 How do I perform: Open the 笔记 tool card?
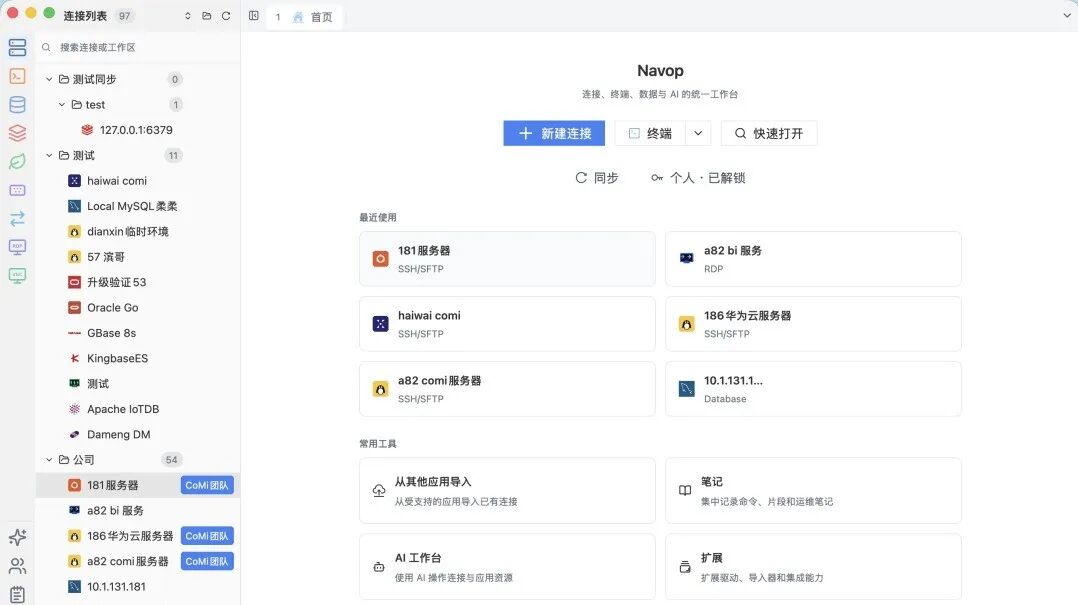click(x=813, y=491)
